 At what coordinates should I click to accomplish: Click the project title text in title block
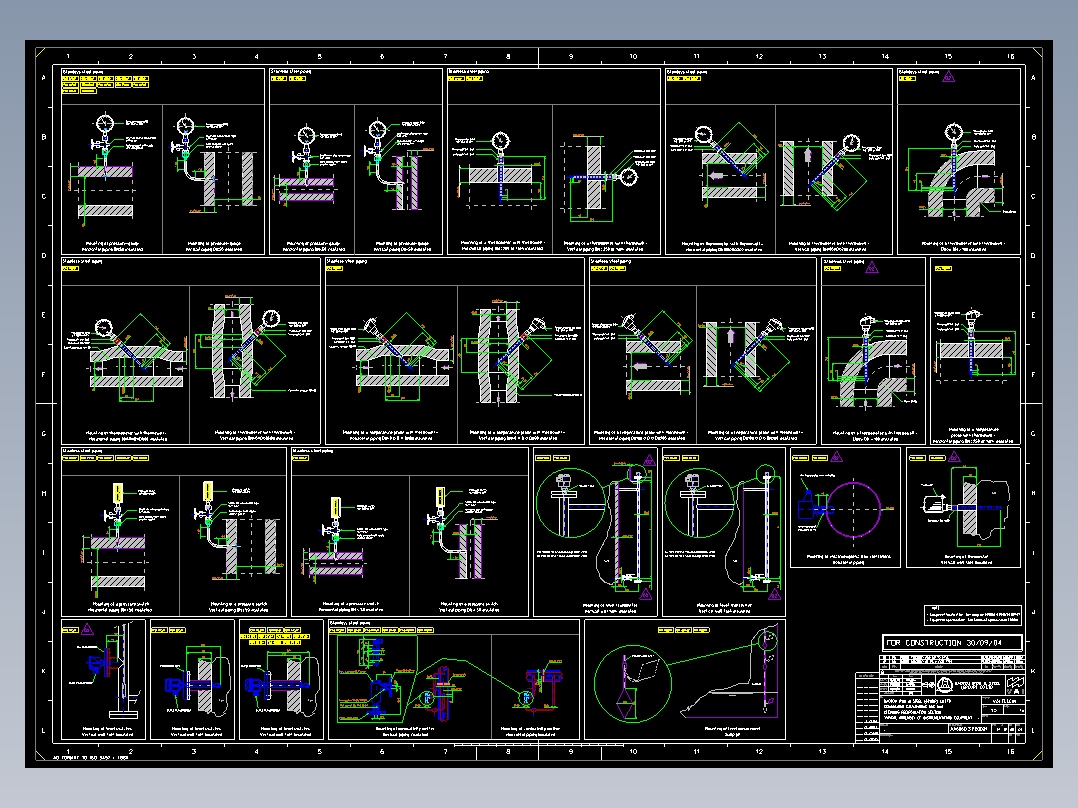pyautogui.click(x=934, y=709)
